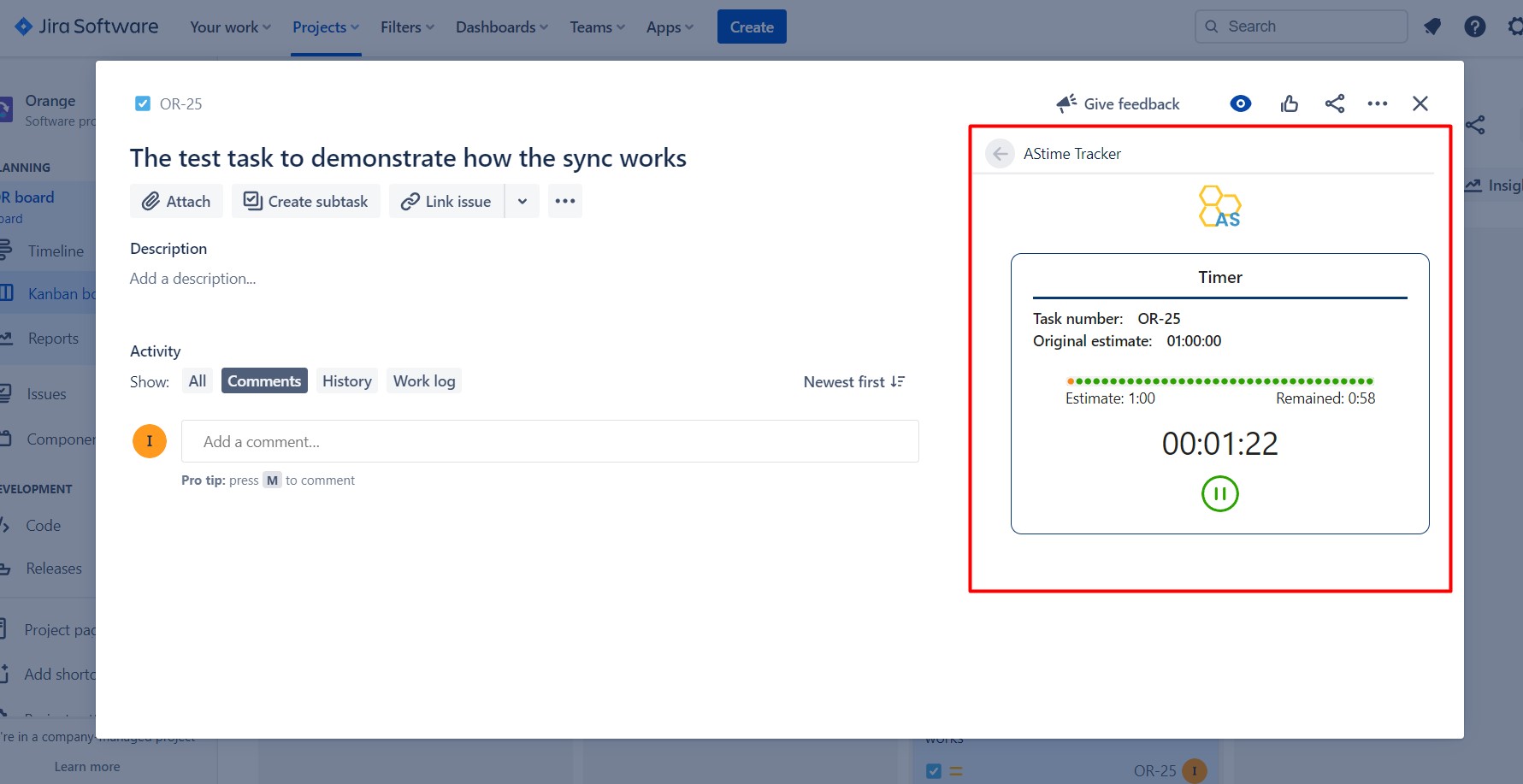Click the 00:01:22 timer readout
Image resolution: width=1523 pixels, height=784 pixels.
coord(1219,444)
